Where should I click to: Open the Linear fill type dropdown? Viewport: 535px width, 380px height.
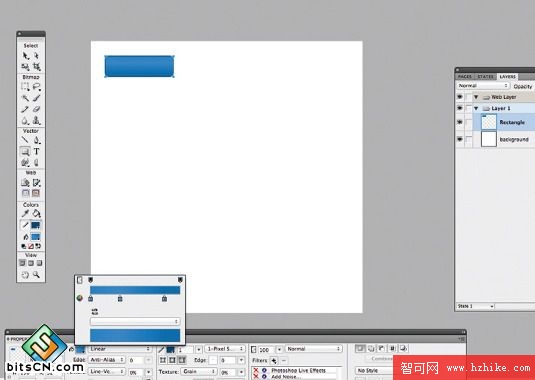click(120, 349)
